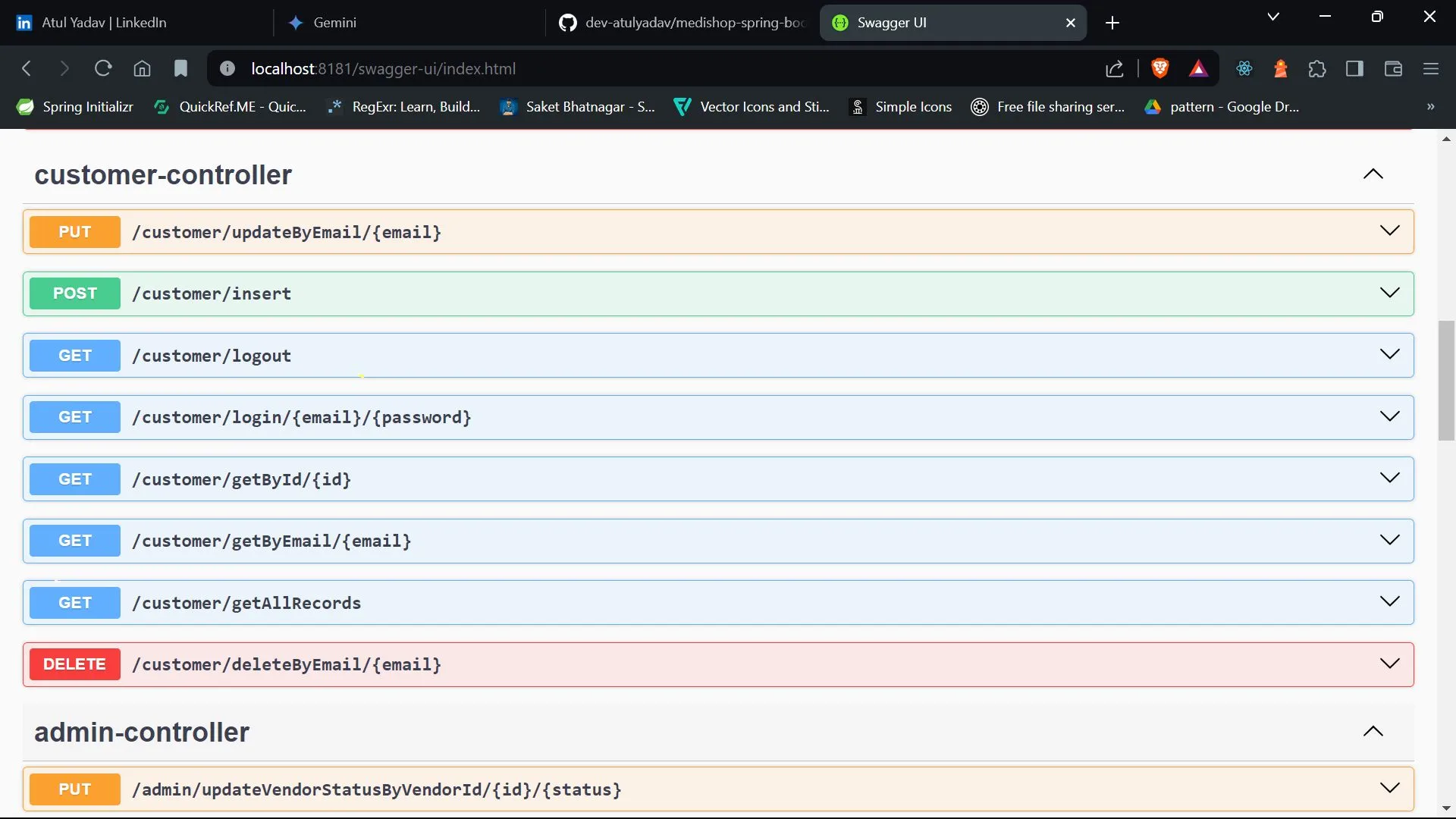Open Free file sharing bookmark
1456x819 pixels.
tap(1048, 107)
